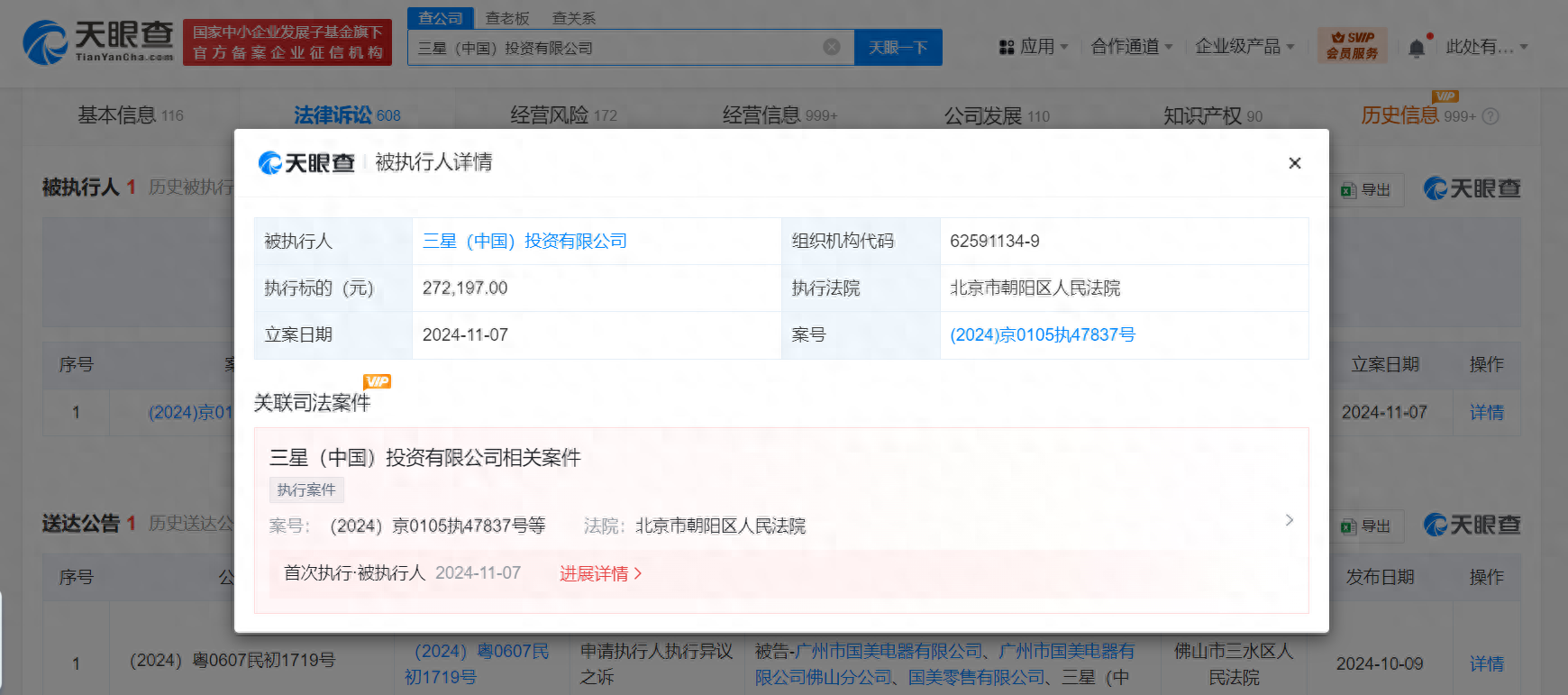
Task: Open 详情 for 被执行人 row 2024-11-07
Action: coord(1487,412)
